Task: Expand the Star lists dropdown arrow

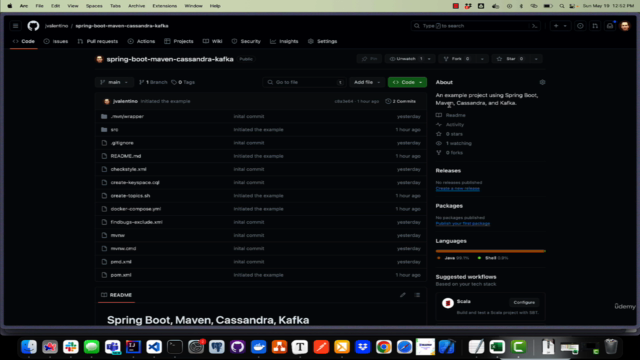Action: [536, 59]
